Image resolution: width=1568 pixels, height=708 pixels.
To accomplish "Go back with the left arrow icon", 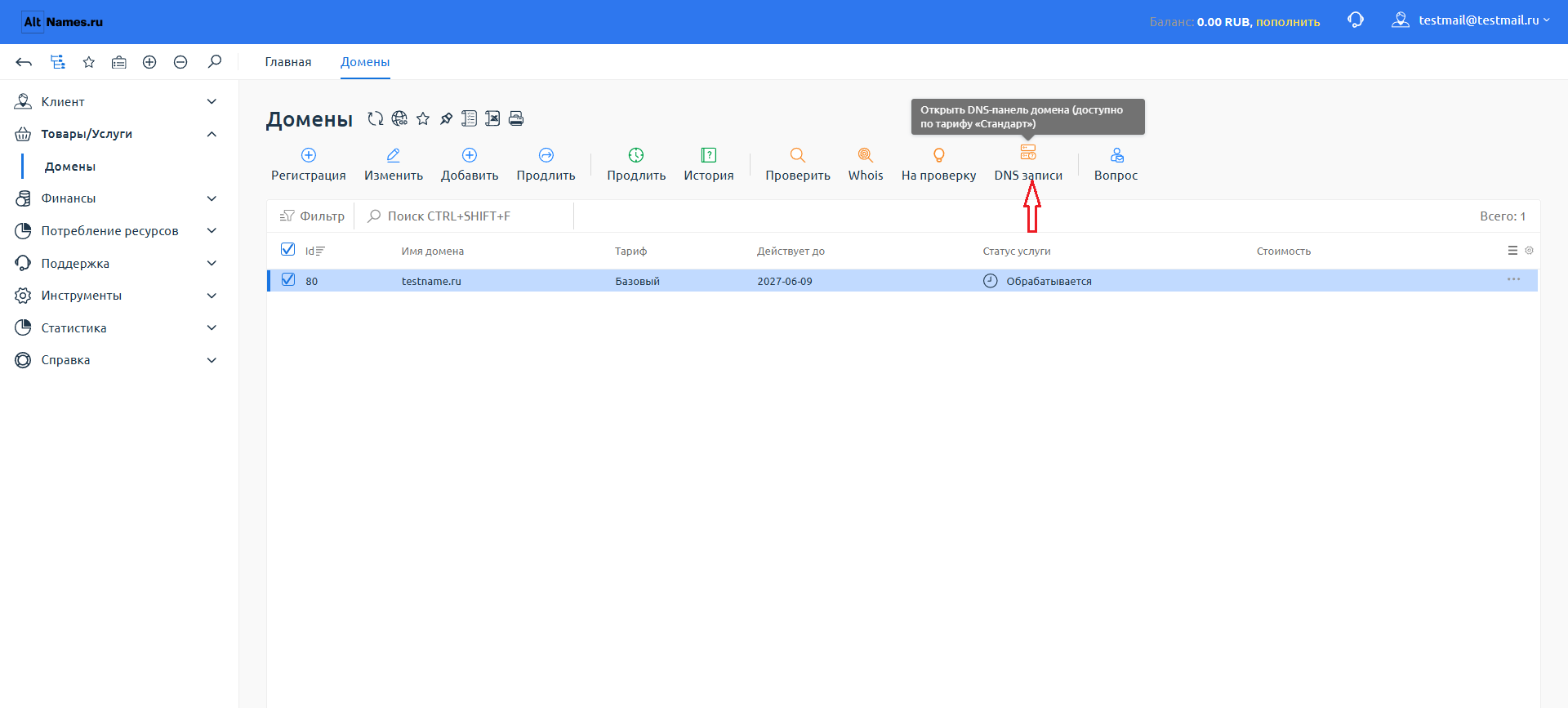I will (24, 62).
